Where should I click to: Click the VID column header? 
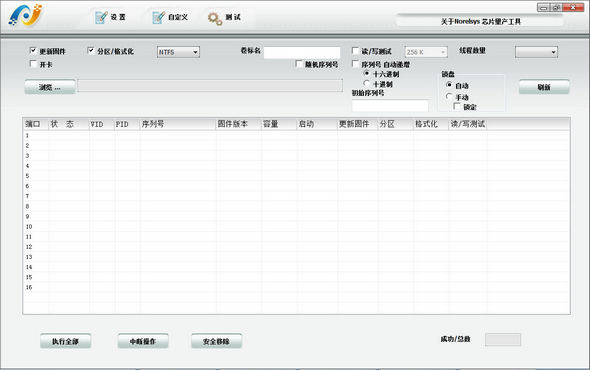tap(102, 124)
